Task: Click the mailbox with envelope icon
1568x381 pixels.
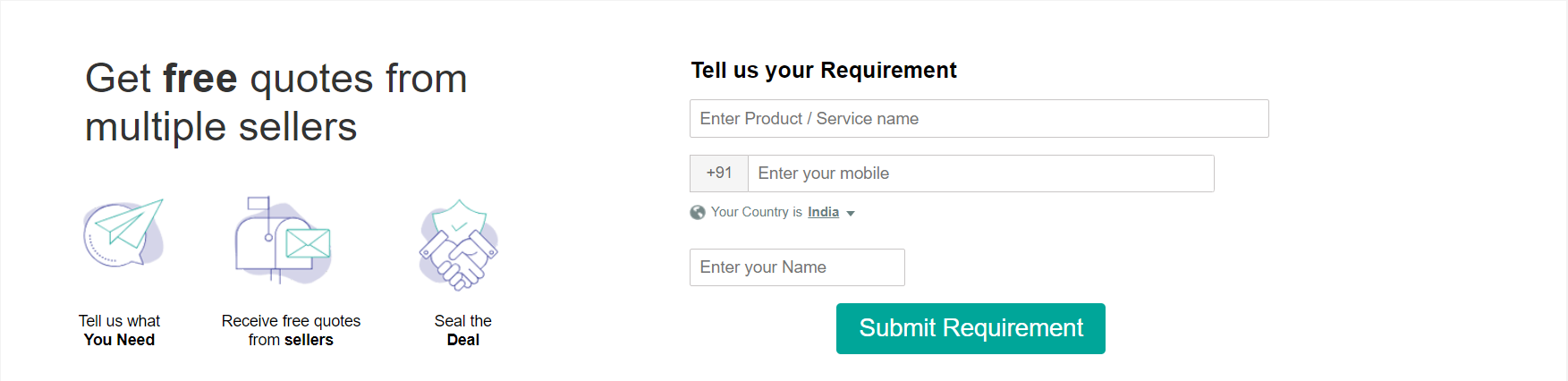Action: click(x=283, y=240)
